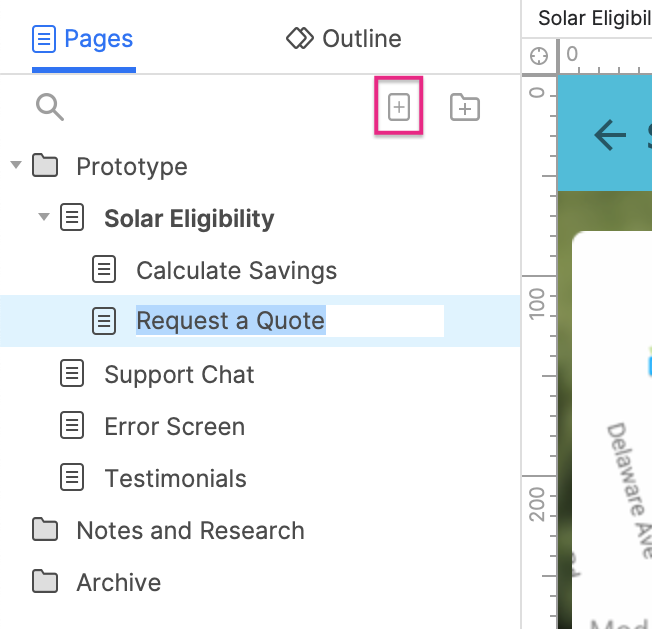Select the Calculate Savings page
Viewport: 652px width, 629px height.
[x=236, y=270]
